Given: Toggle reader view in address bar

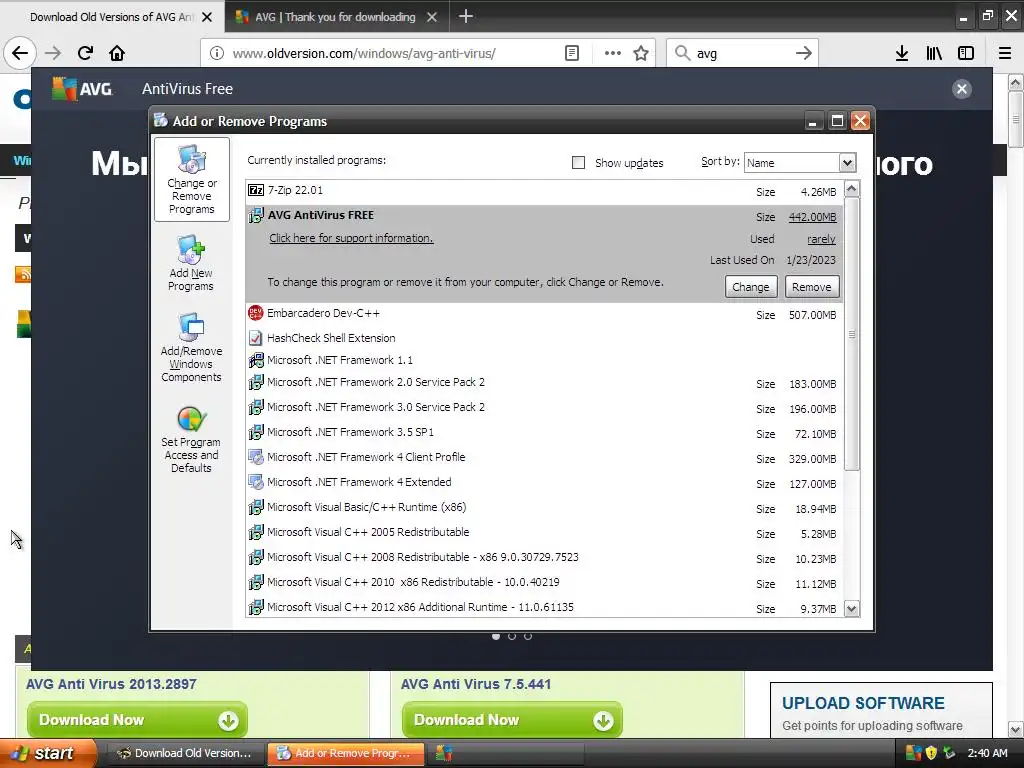Looking at the screenshot, I should (571, 53).
